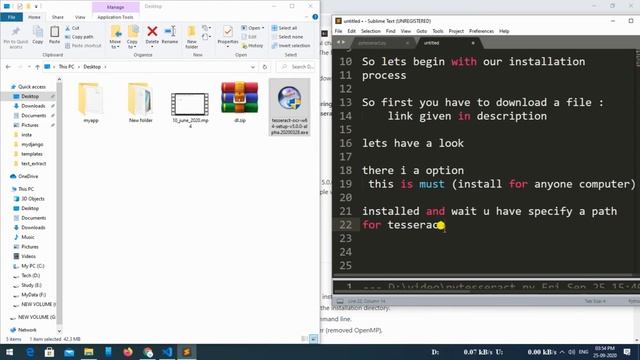Click Paste shortcut in the ribbon

[83, 46]
